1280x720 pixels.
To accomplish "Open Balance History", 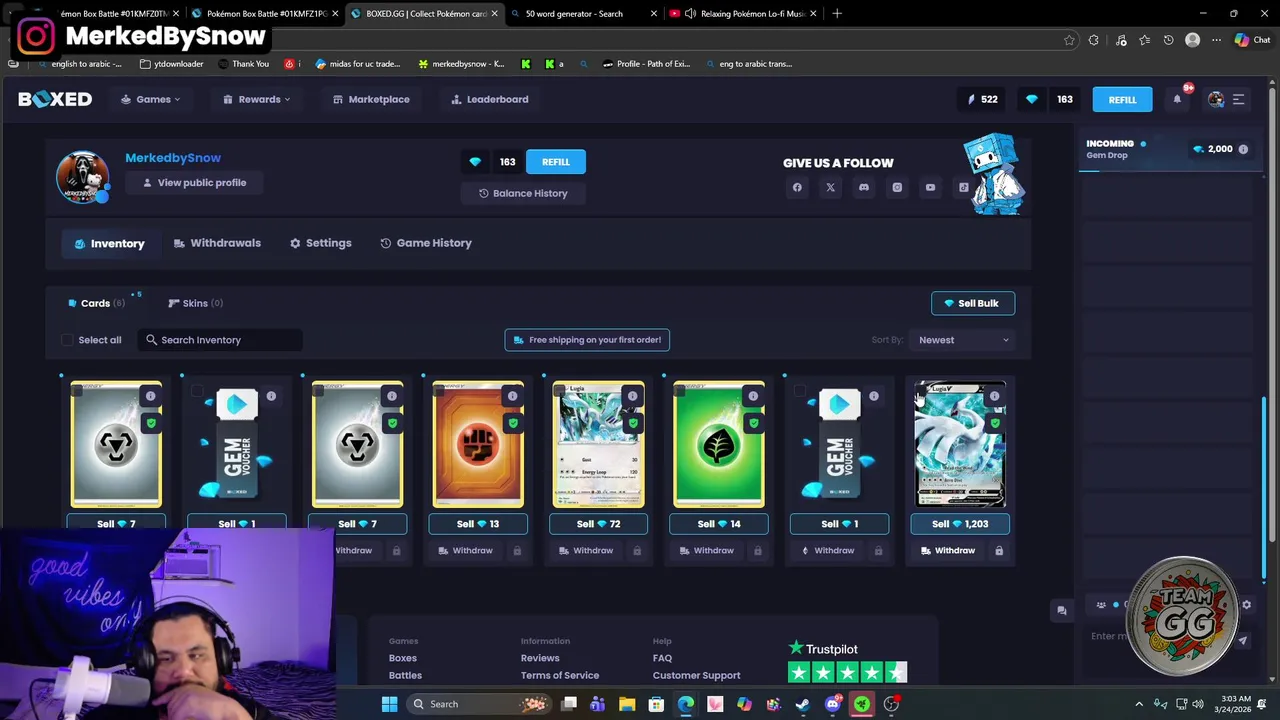I will [x=523, y=193].
